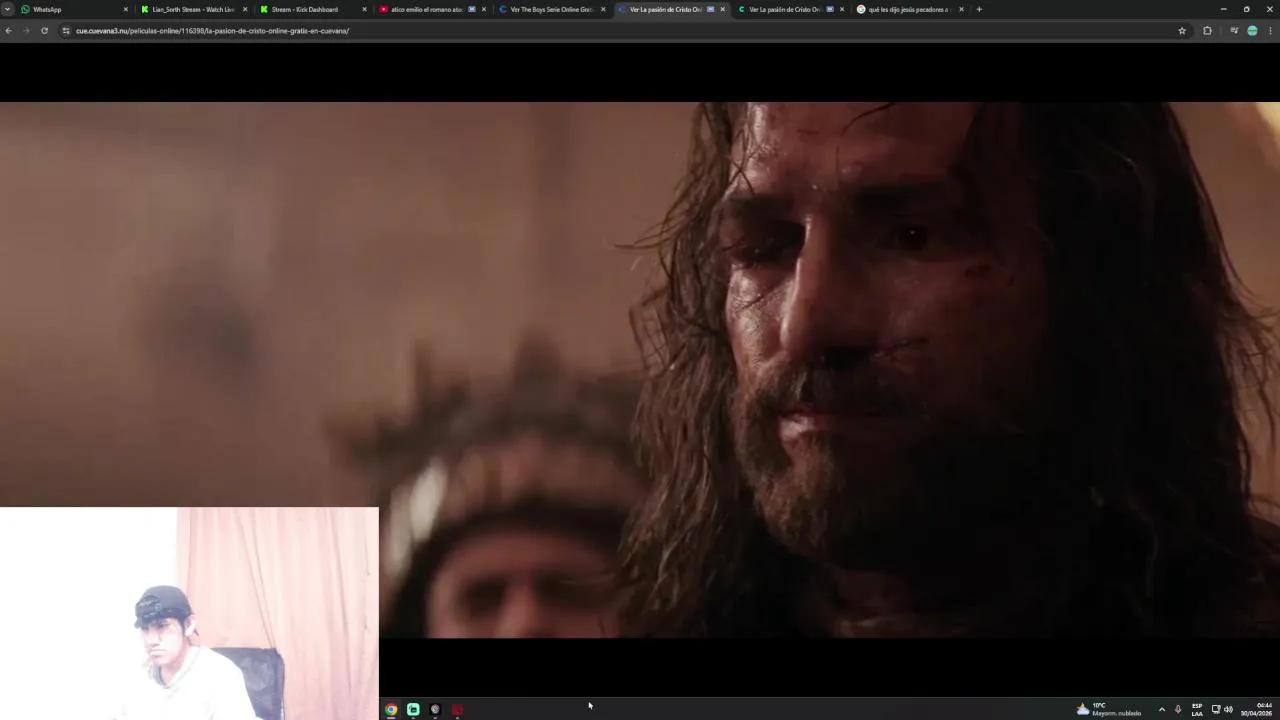Image resolution: width=1280 pixels, height=720 pixels.
Task: Open a new browser tab
Action: click(x=979, y=9)
